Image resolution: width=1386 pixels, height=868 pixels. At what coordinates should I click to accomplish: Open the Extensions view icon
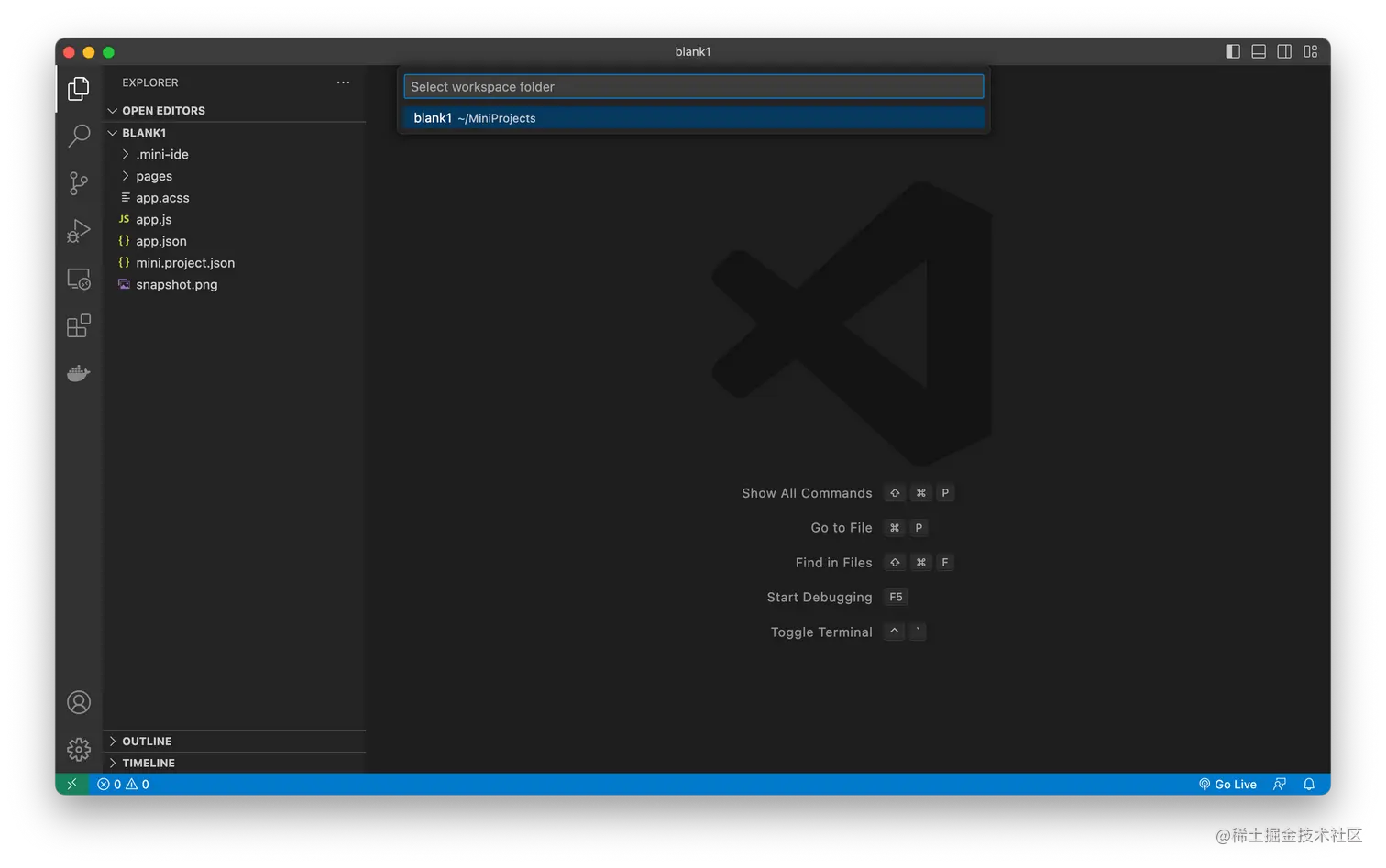[79, 326]
